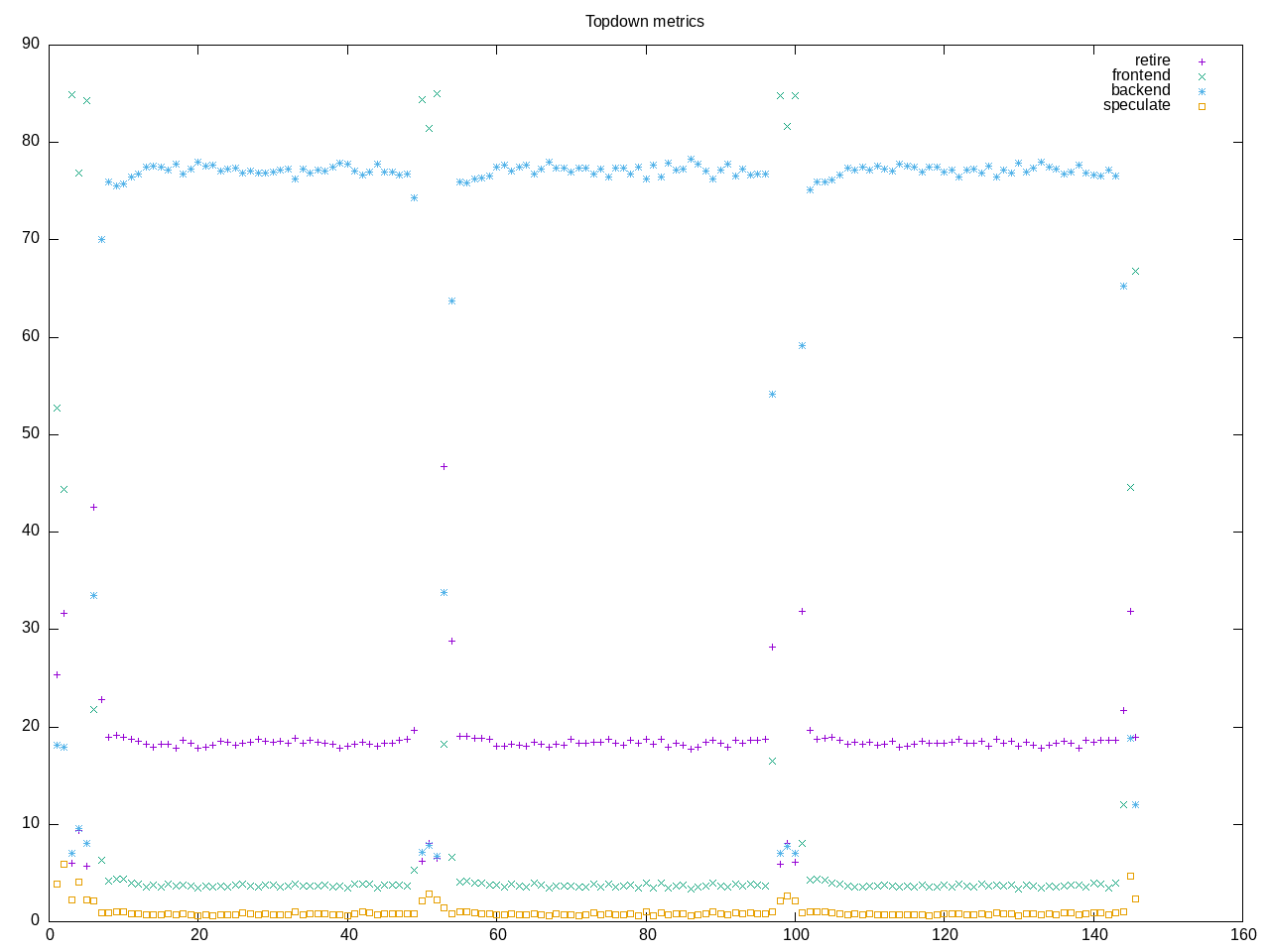This screenshot has height=952, width=1270.
Task: Click the 50 tick label on y-axis
Action: click(x=31, y=434)
